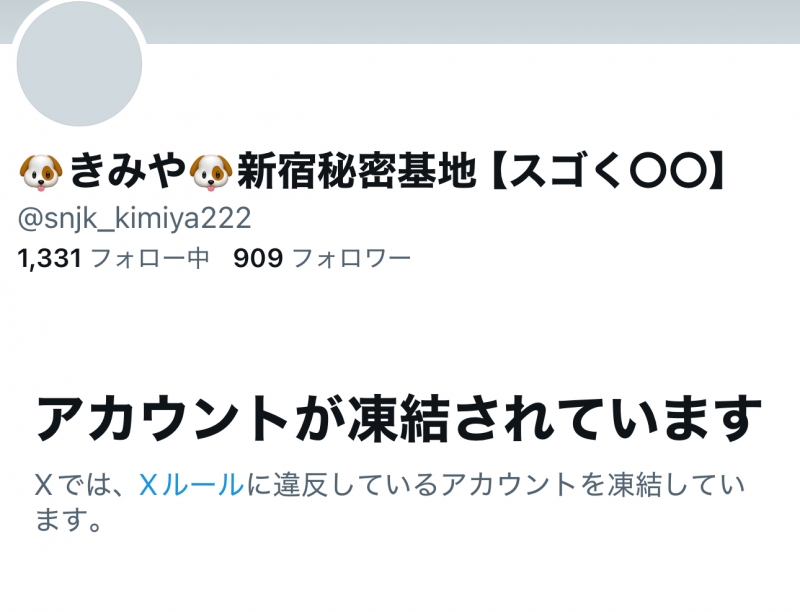This screenshot has height=612, width=800.
Task: Click the フォロー中 label
Action: click(150, 258)
